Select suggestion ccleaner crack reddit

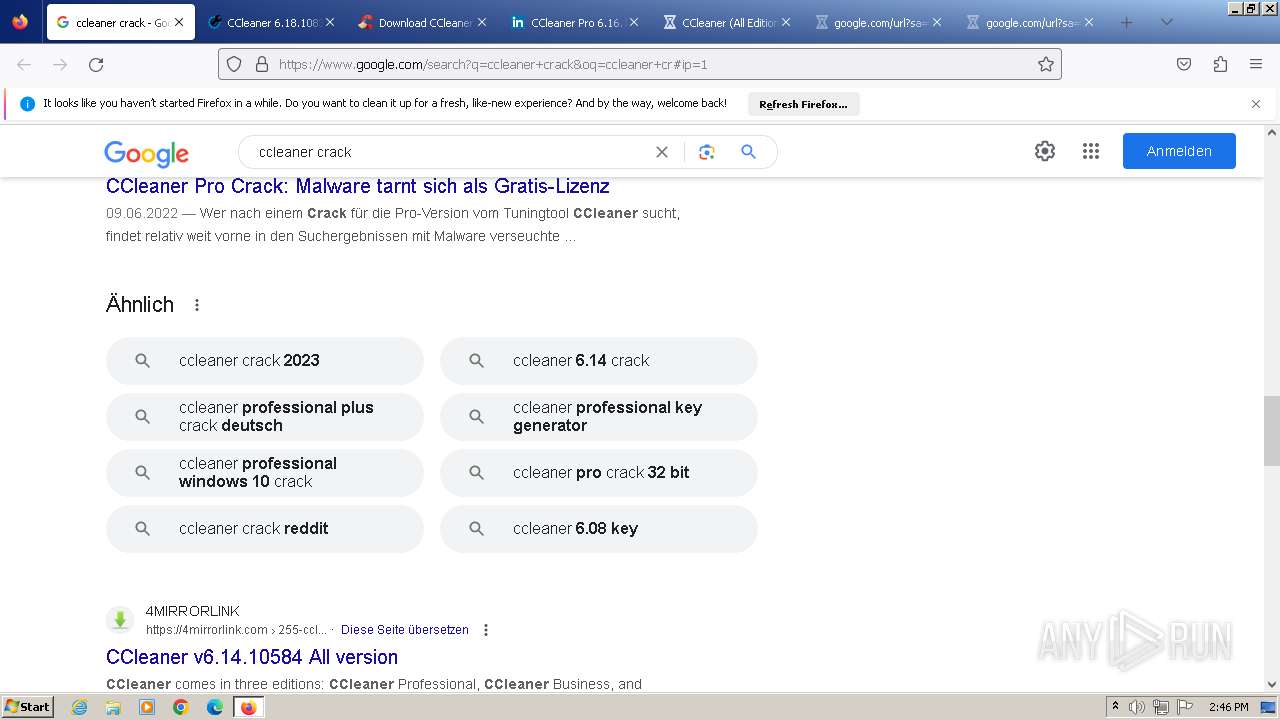point(265,529)
